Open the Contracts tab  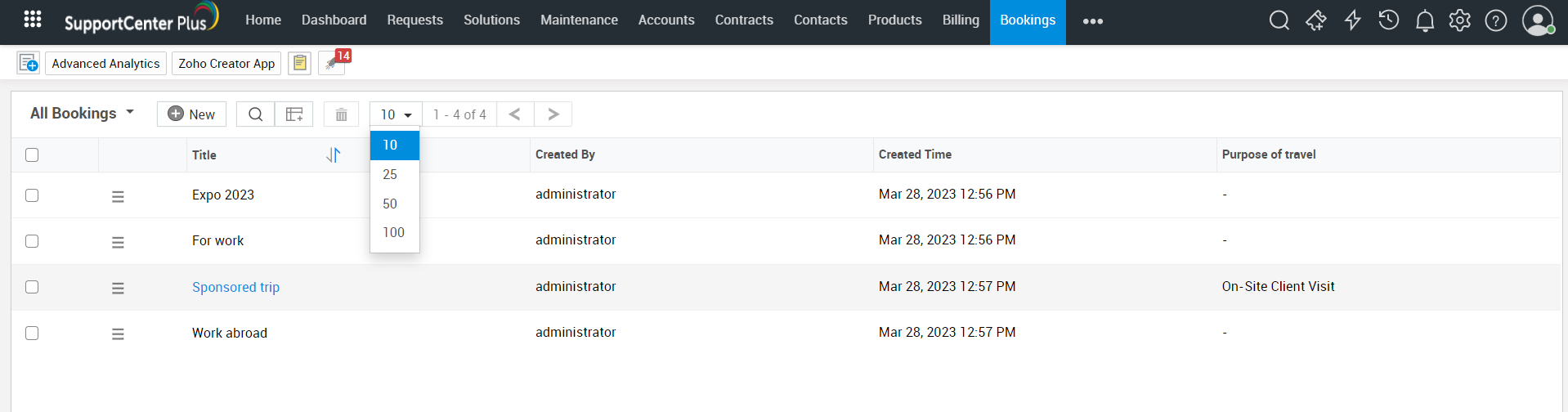pyautogui.click(x=743, y=20)
